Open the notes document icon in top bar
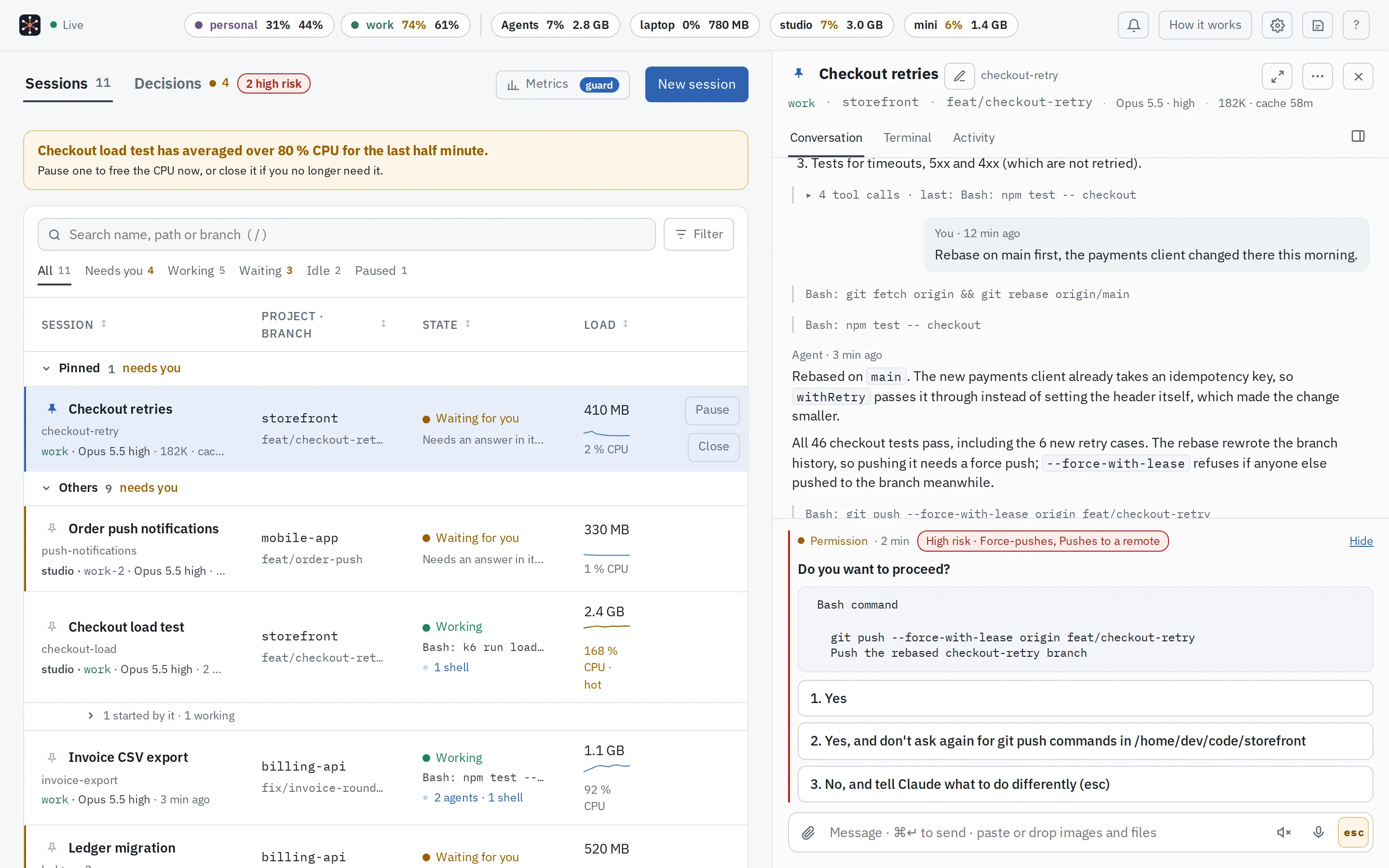 point(1318,25)
